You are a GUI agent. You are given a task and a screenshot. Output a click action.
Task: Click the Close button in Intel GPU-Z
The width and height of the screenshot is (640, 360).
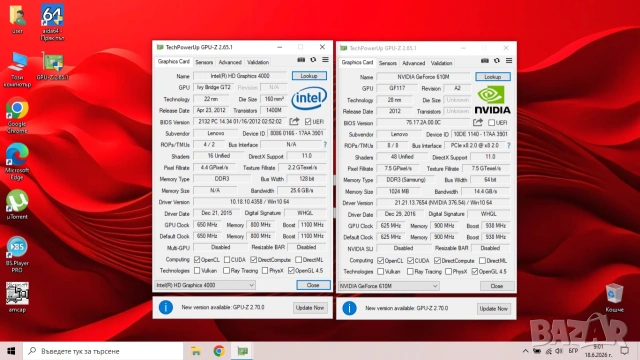click(313, 285)
